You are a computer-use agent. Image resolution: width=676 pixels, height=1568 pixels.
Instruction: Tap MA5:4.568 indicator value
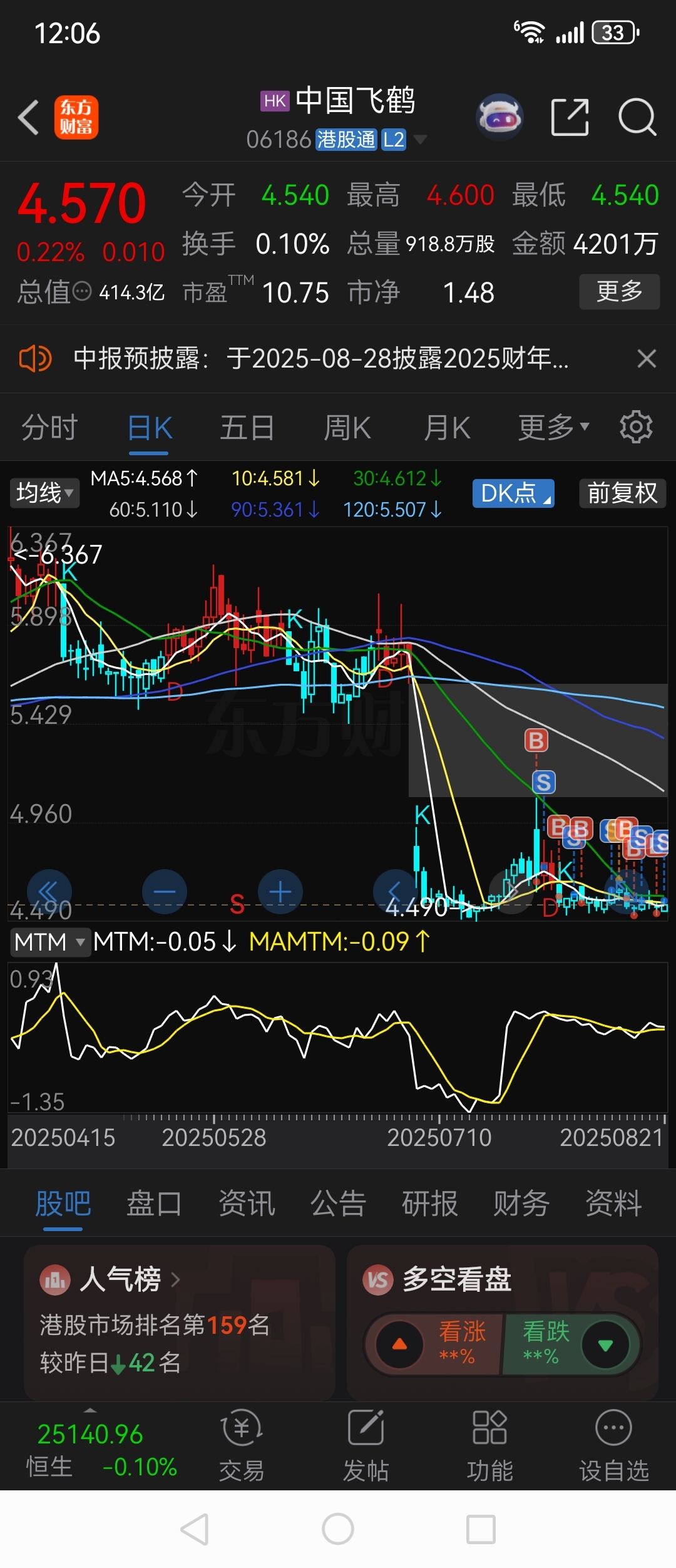pyautogui.click(x=145, y=478)
